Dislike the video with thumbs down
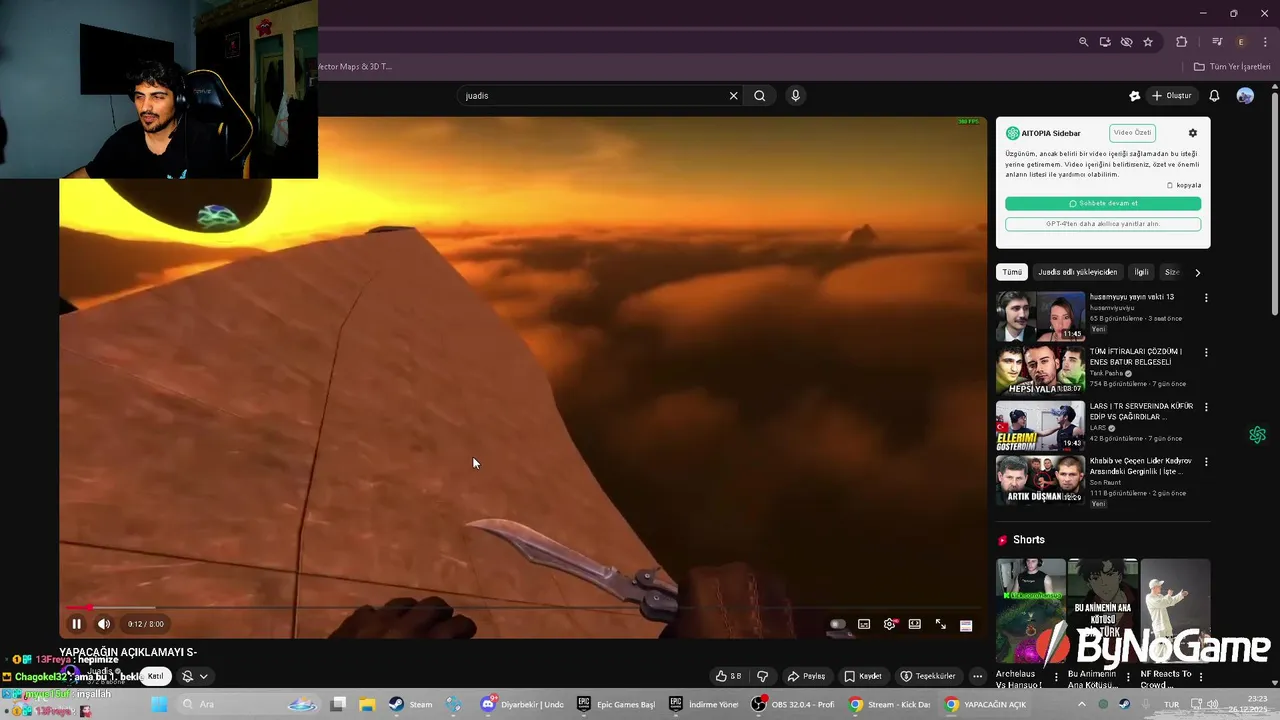This screenshot has height=720, width=1280. point(762,676)
